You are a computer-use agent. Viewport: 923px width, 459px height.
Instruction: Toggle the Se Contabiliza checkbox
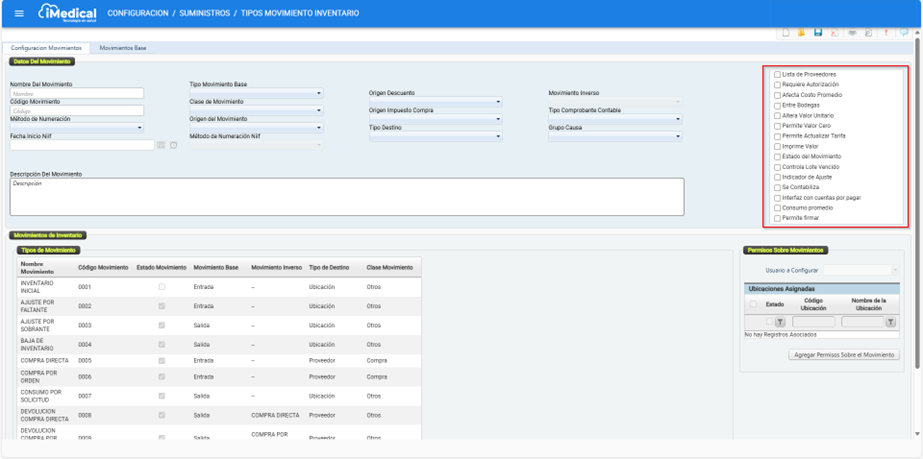pos(777,187)
